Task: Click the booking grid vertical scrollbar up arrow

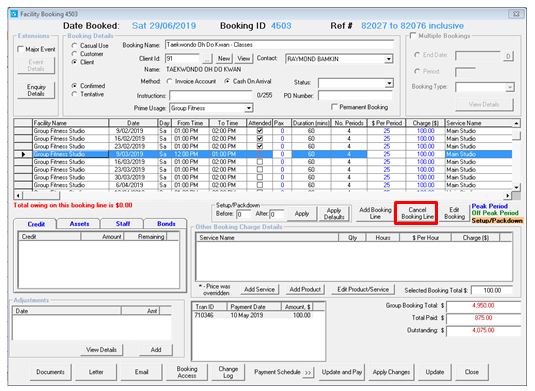Action: (x=516, y=123)
